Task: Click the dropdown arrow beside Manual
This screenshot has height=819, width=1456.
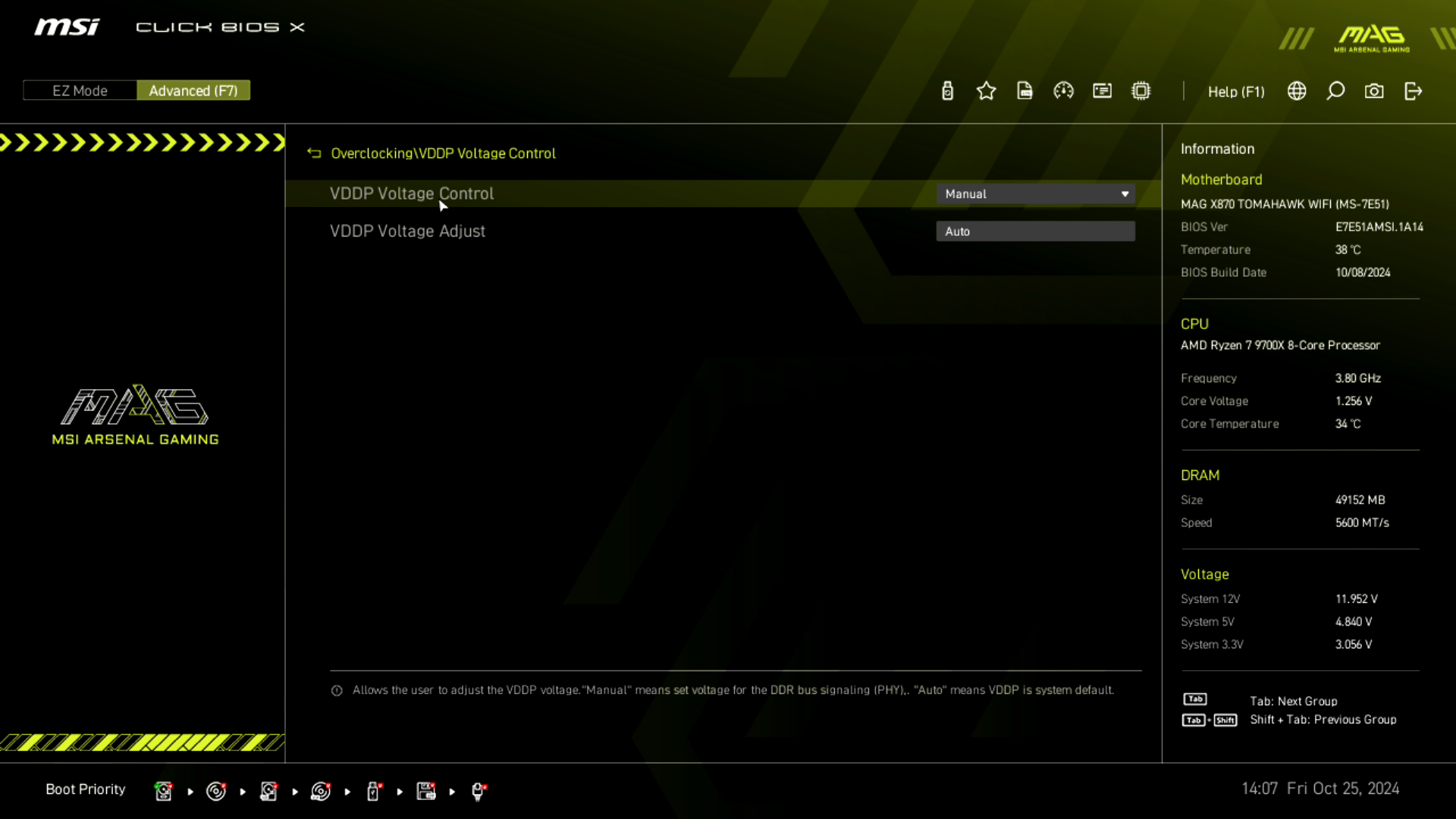Action: pyautogui.click(x=1125, y=194)
